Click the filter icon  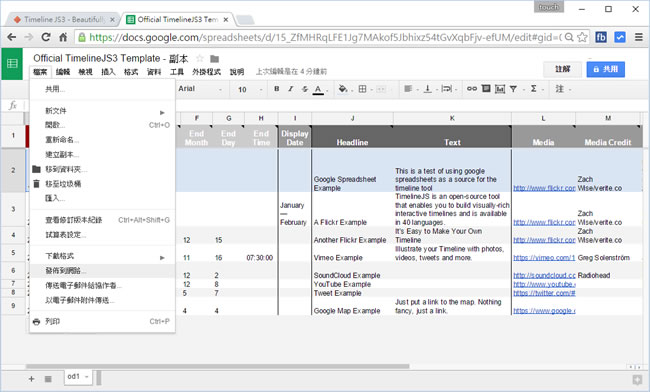(514, 89)
